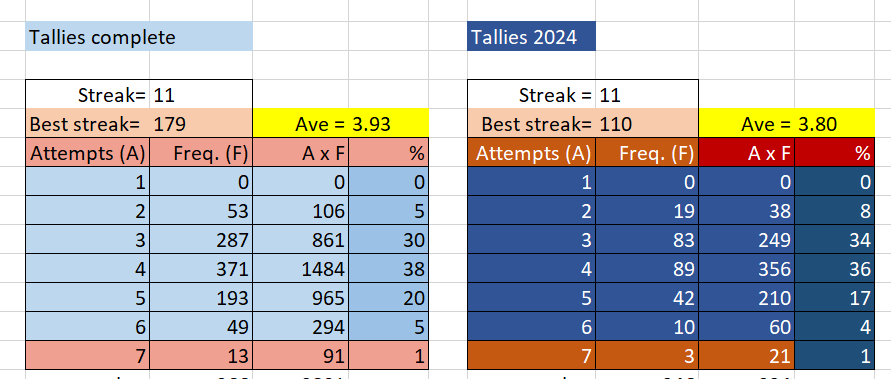Image resolution: width=891 pixels, height=379 pixels.
Task: Select the cell containing 1484
Action: tap(301, 268)
